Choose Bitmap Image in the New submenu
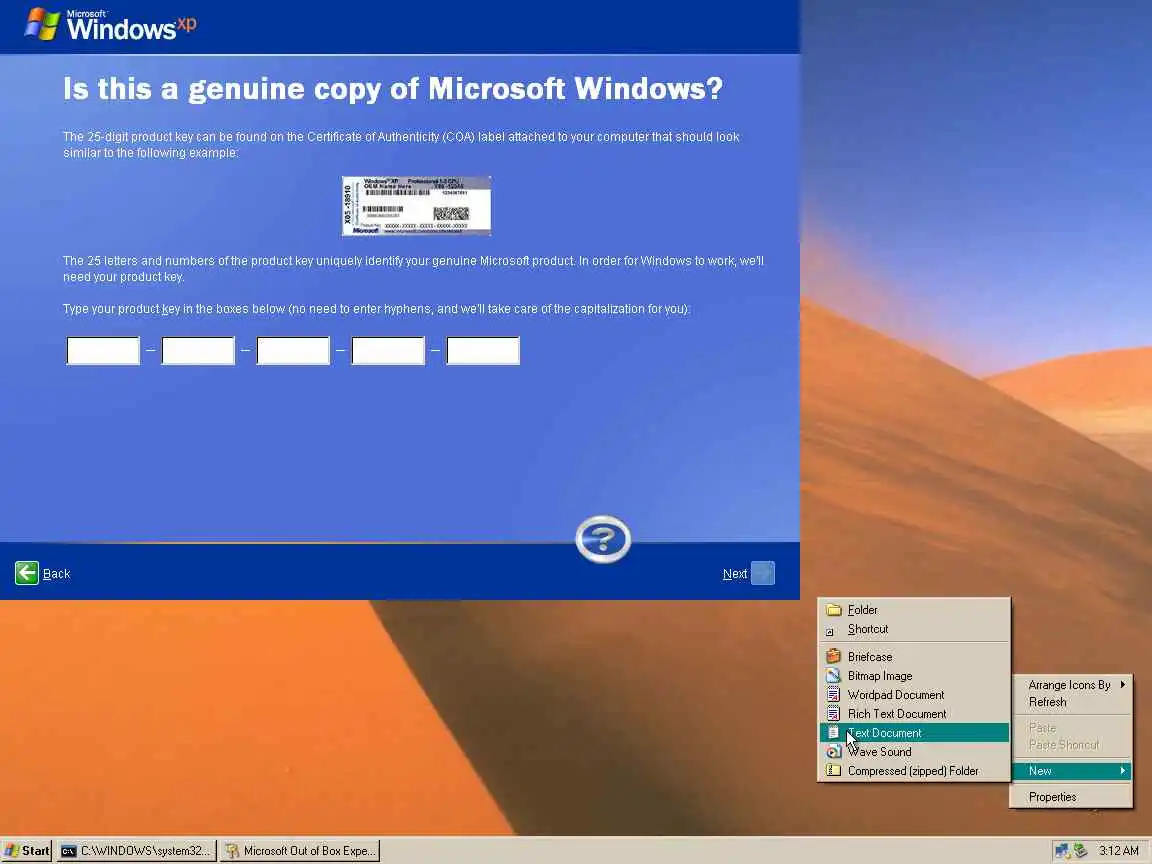Screen dimensions: 1152x864 [914, 675]
